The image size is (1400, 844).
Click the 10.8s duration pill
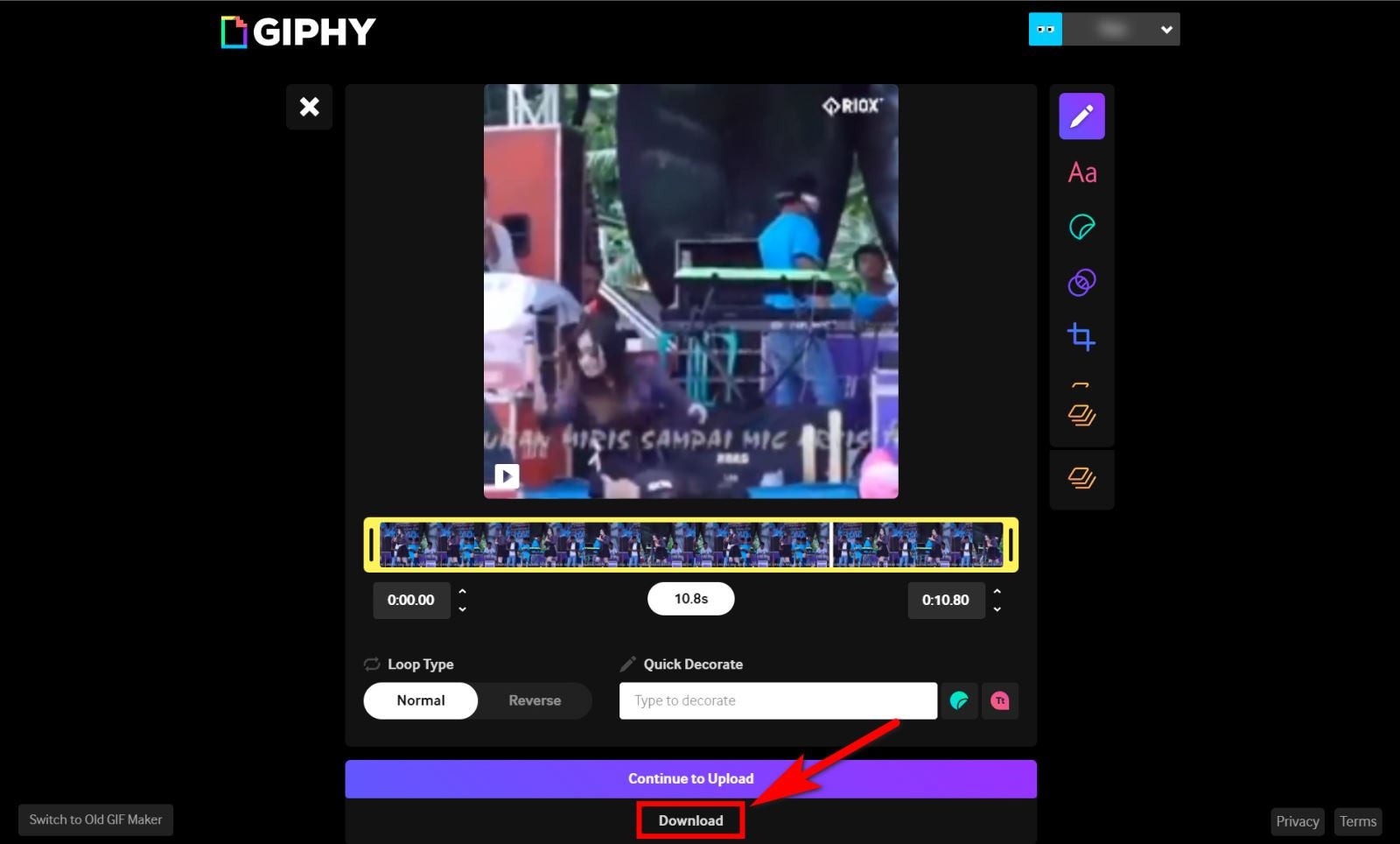690,599
